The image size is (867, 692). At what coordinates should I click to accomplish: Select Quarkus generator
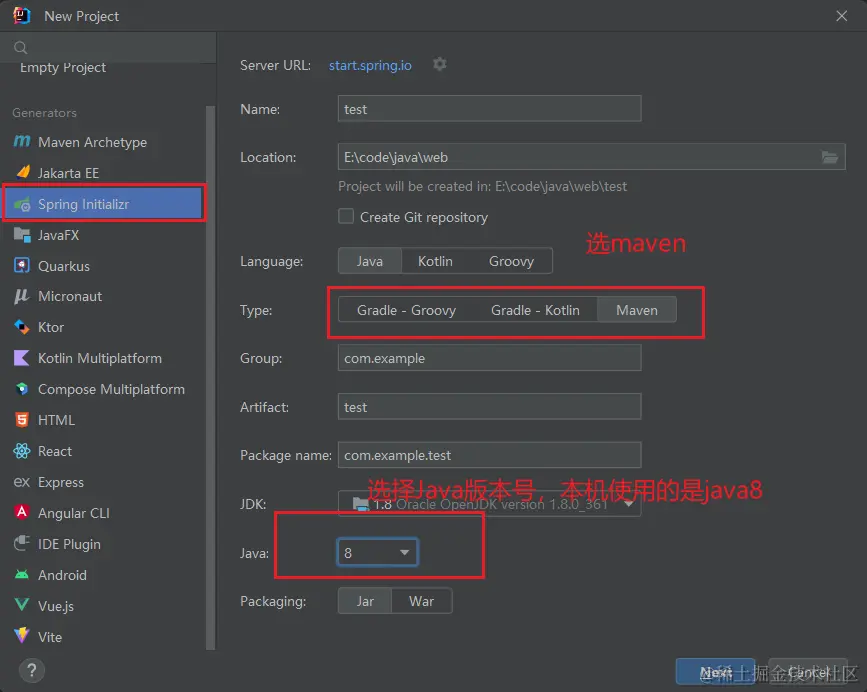104,266
